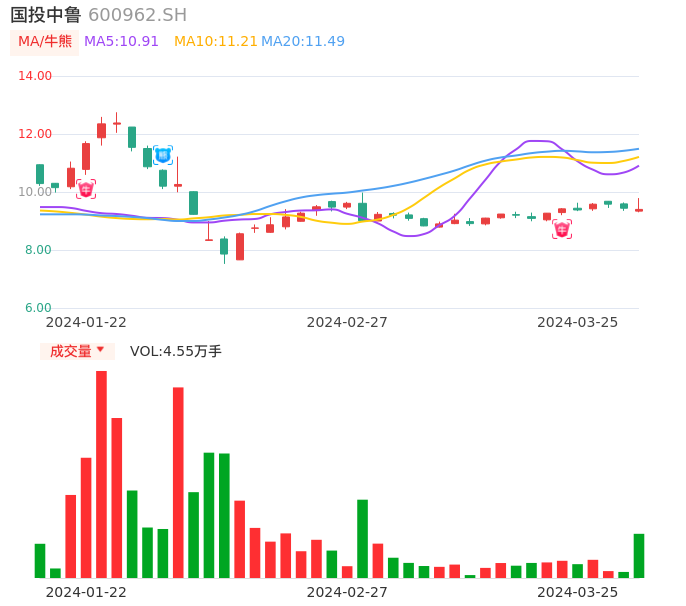This screenshot has height=606, width=686.
Task: Click the lowest red candlestick near 8.00
Action: tap(240, 246)
